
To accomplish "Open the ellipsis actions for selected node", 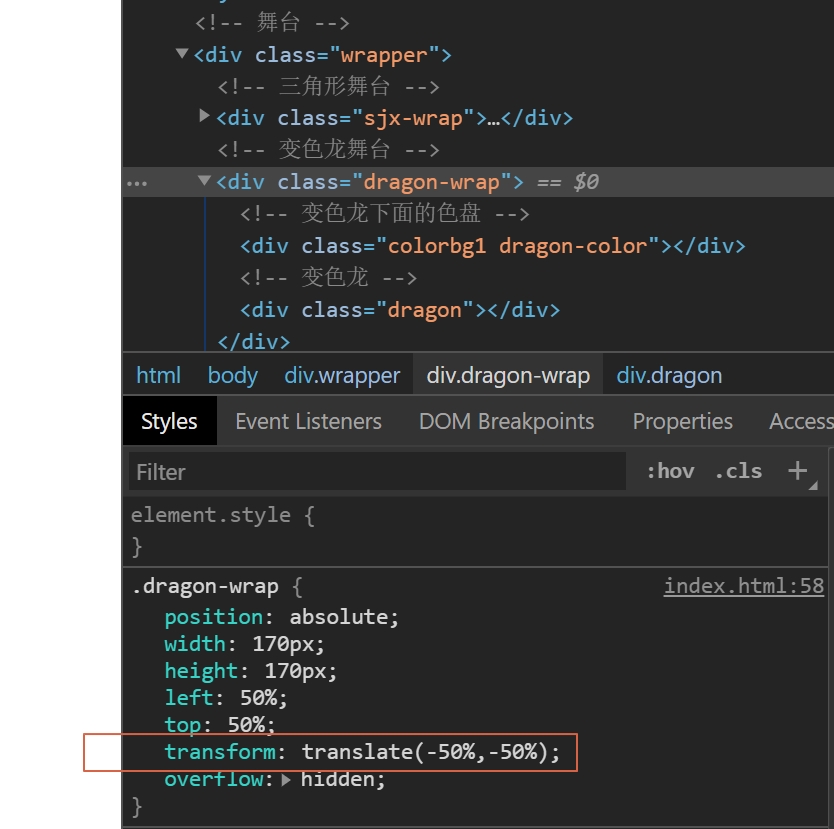I will [x=137, y=184].
